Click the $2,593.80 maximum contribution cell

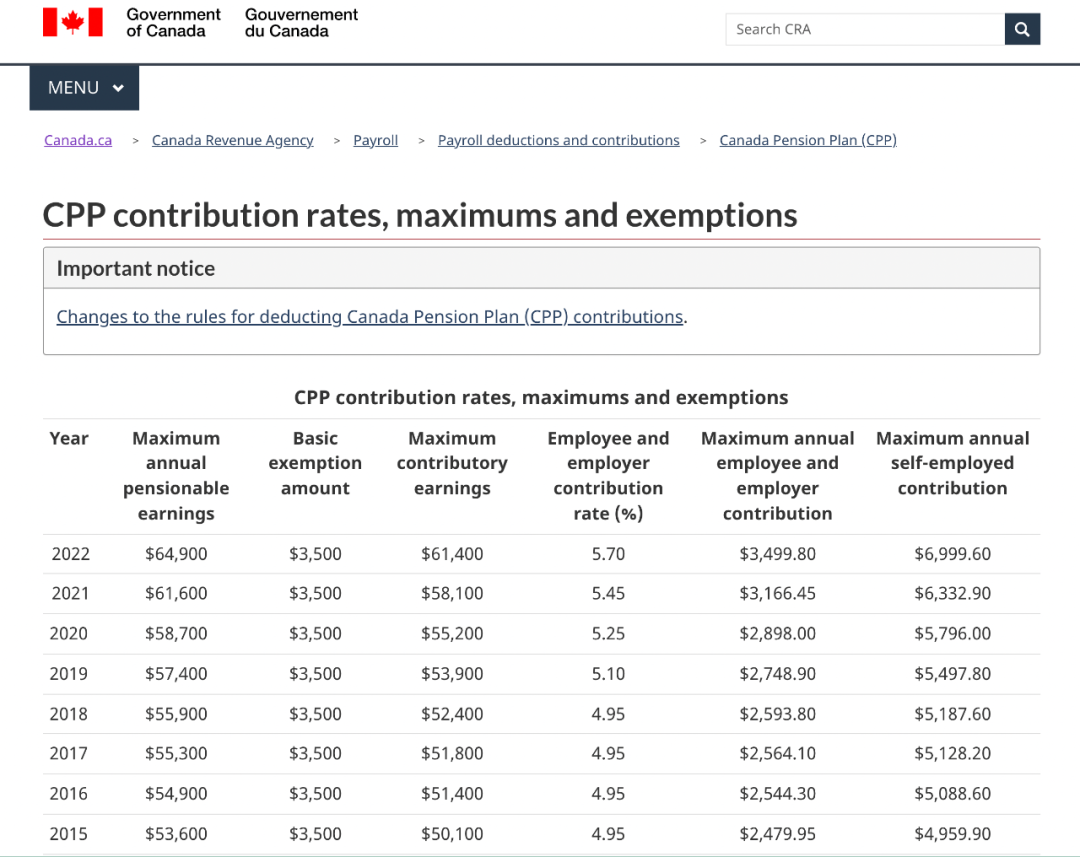tap(777, 714)
